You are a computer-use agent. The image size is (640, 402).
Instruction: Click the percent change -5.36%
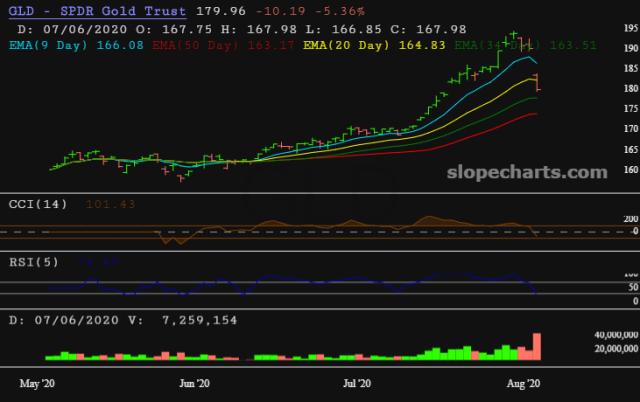[340, 11]
